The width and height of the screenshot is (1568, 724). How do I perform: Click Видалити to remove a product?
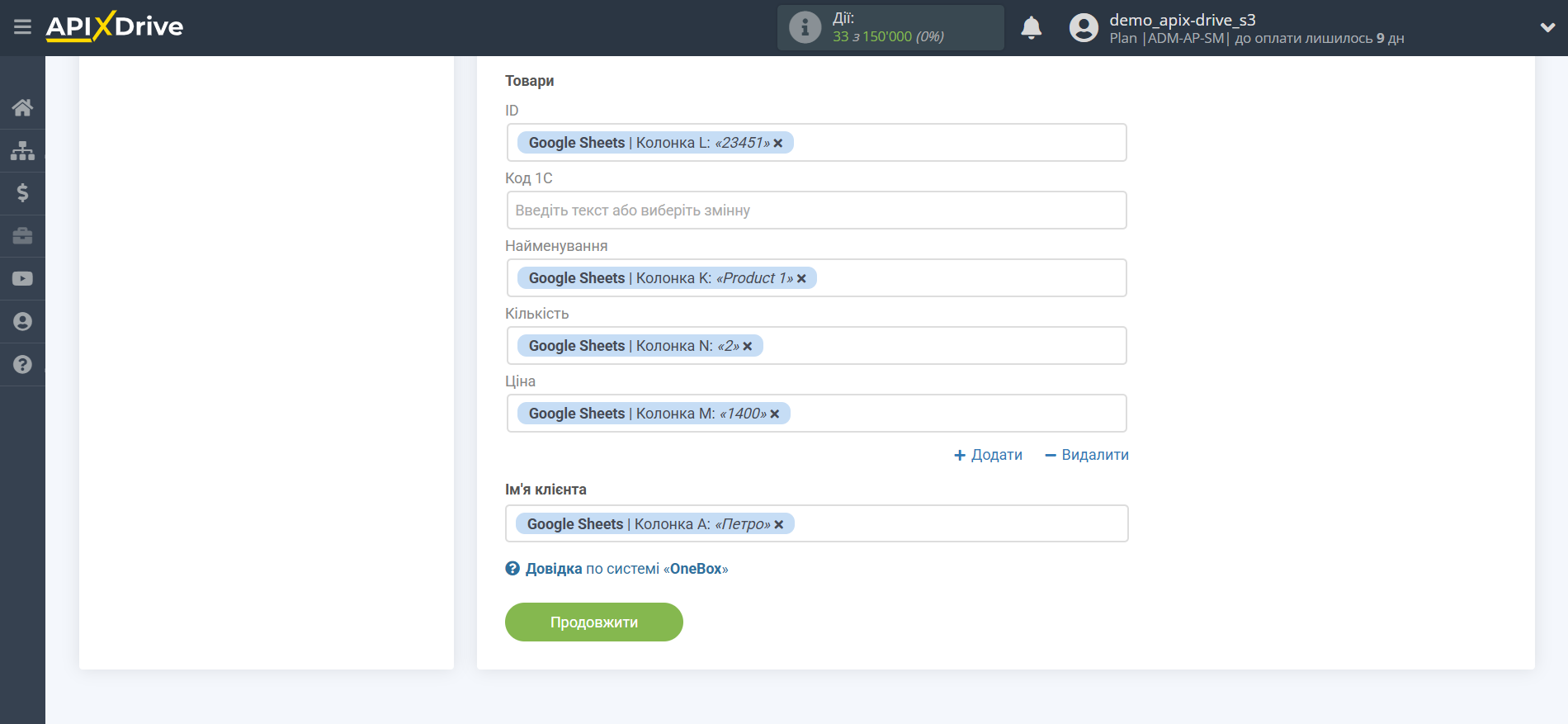[1087, 455]
